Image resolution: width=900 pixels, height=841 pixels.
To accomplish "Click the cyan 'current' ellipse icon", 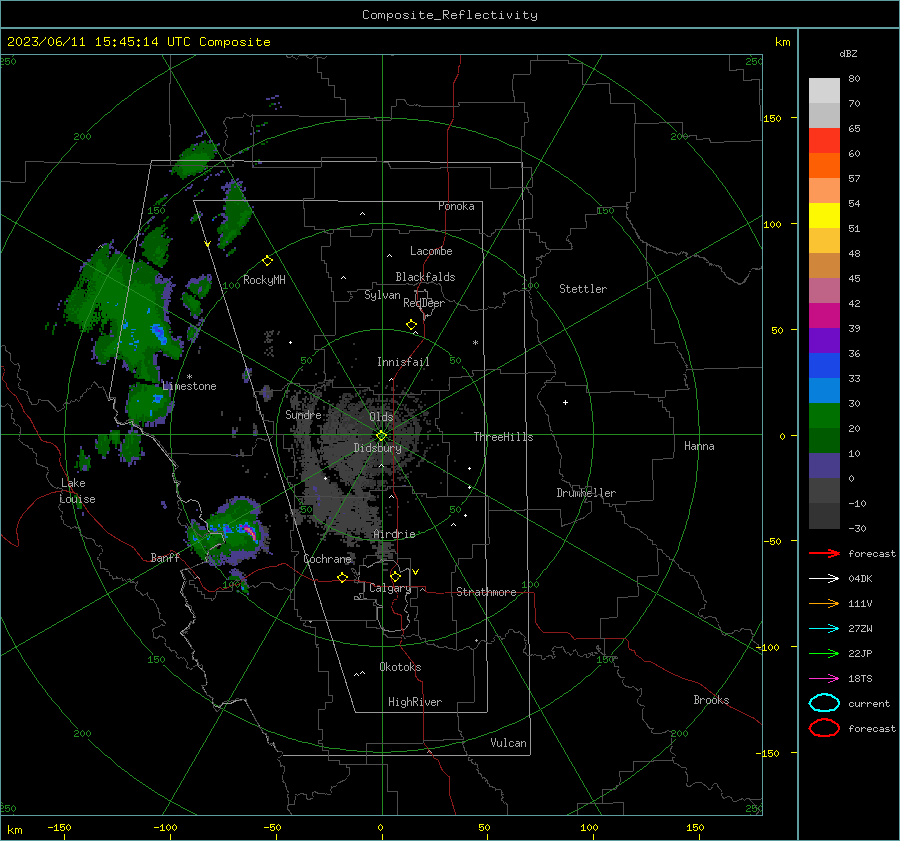I will 824,703.
